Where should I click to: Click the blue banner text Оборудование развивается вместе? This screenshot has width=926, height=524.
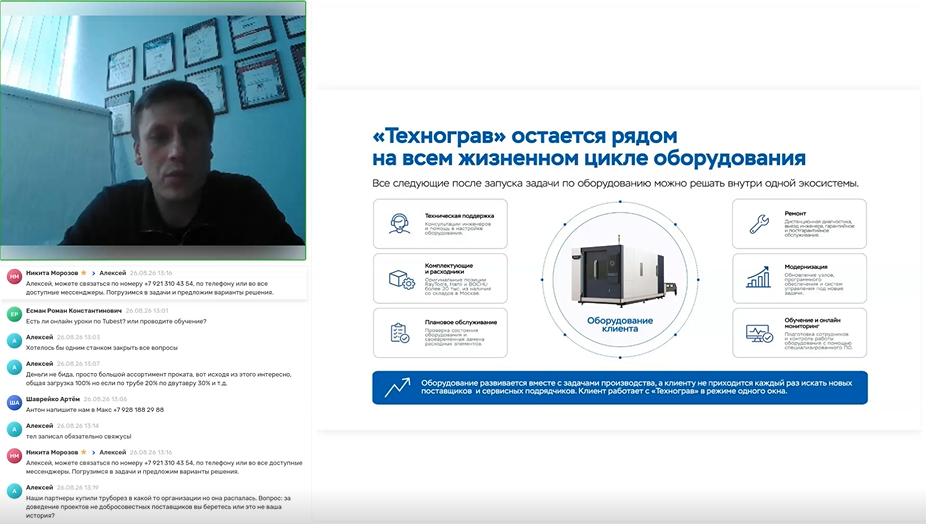pos(637,387)
